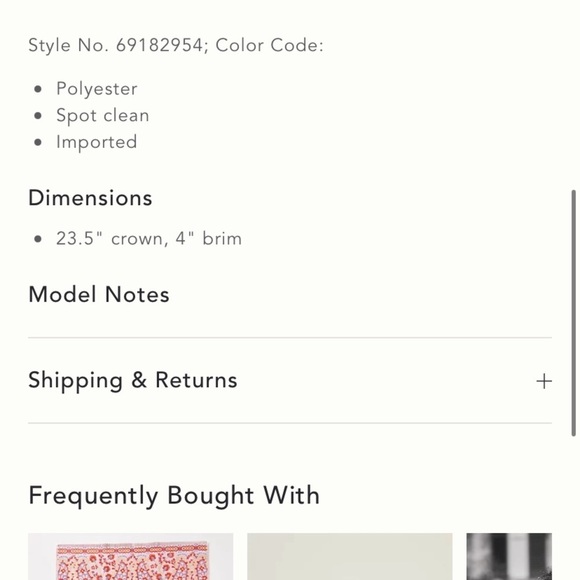This screenshot has width=580, height=580.
Task: Click the bullet dot beside 23.5" crown
Action: point(38,239)
